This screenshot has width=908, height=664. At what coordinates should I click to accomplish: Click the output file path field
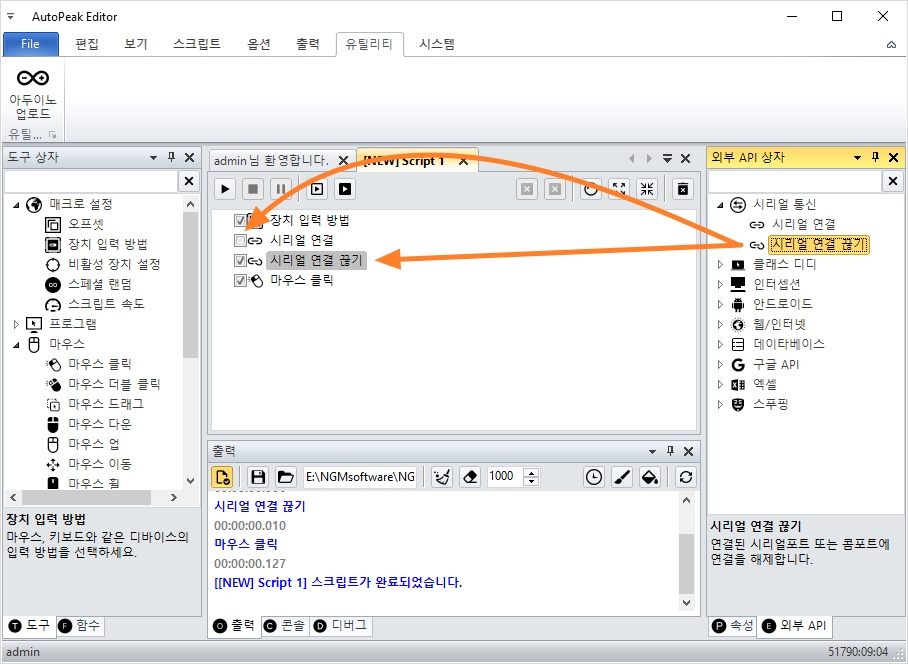360,477
